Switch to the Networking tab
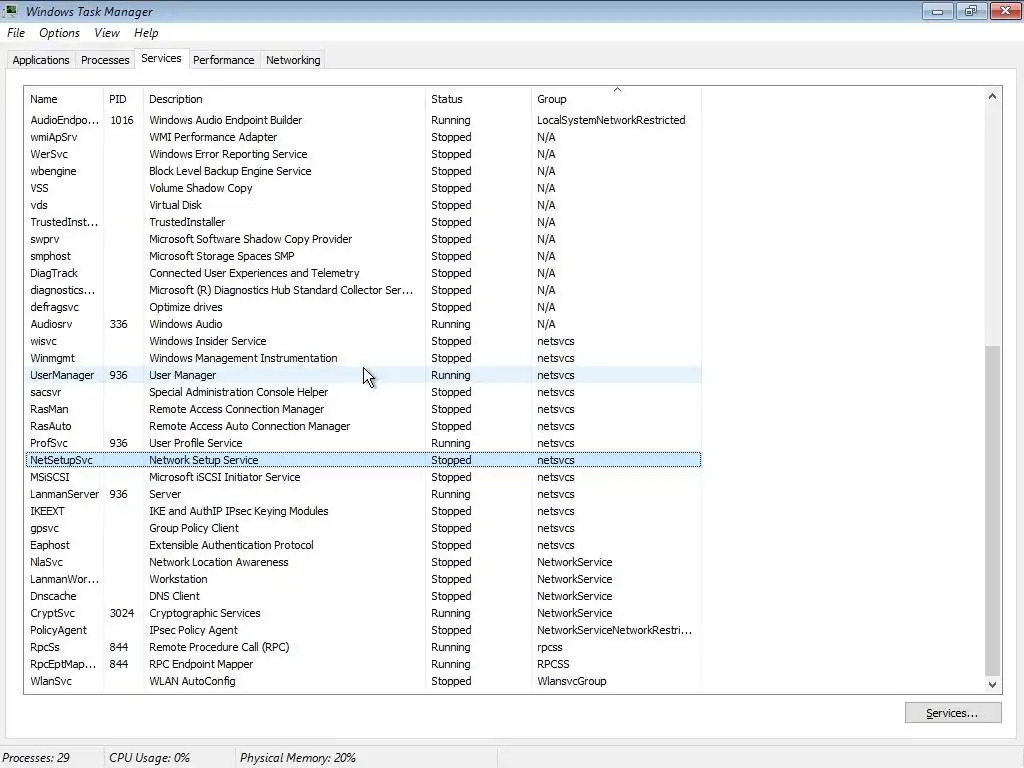The width and height of the screenshot is (1024, 768). click(293, 59)
